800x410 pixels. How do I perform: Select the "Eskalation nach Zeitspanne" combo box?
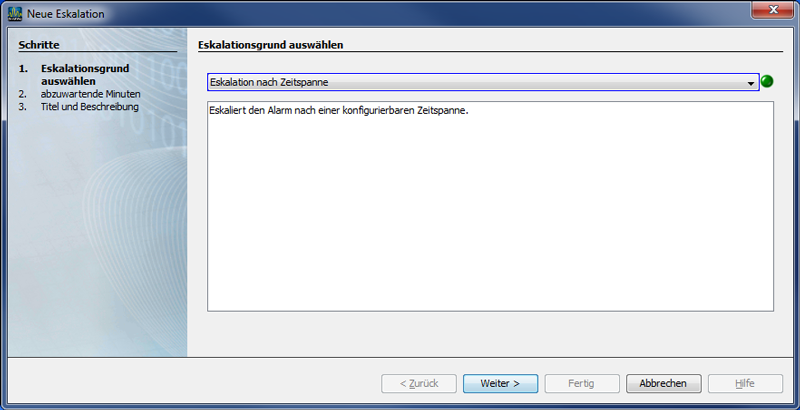click(x=483, y=82)
